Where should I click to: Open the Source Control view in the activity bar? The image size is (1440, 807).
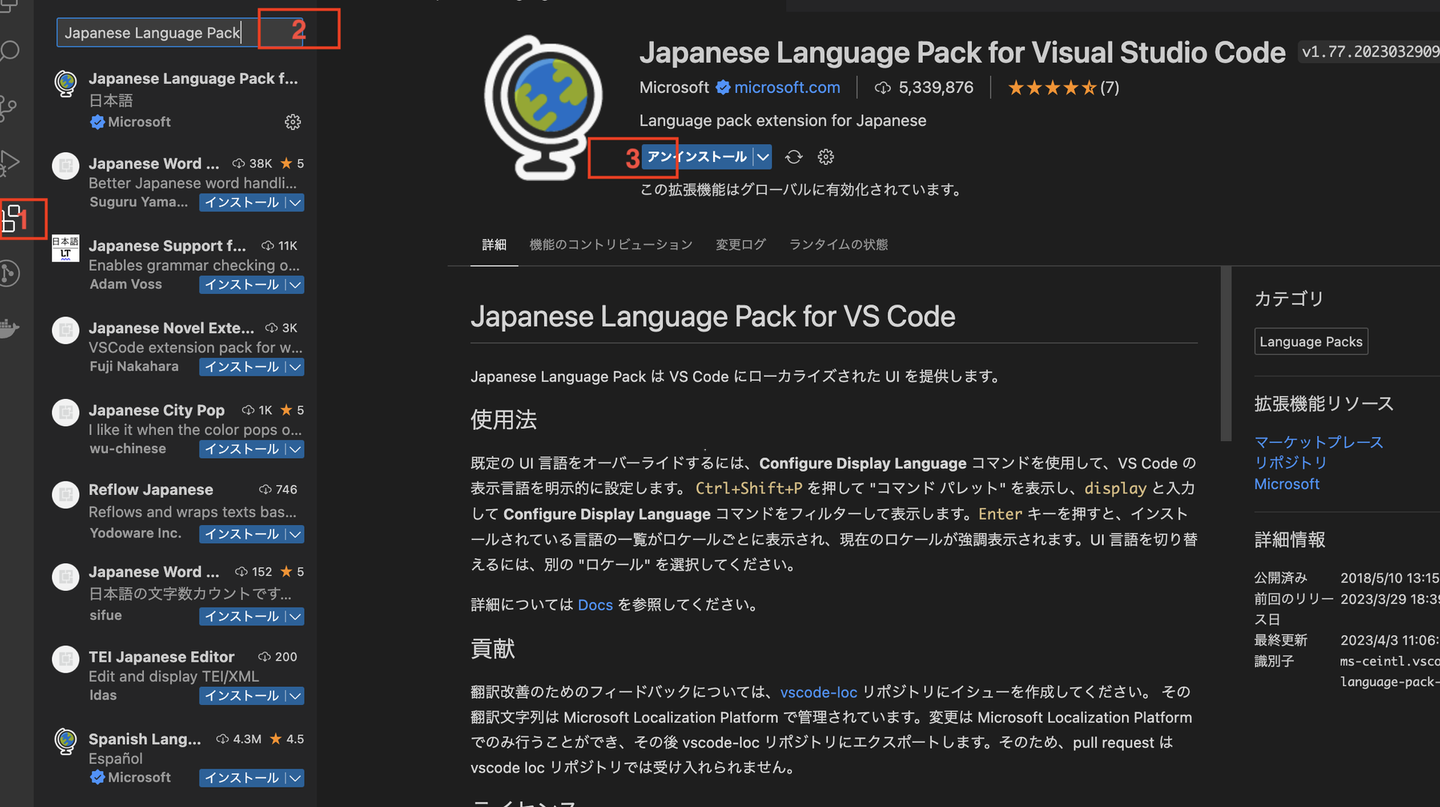(9, 107)
